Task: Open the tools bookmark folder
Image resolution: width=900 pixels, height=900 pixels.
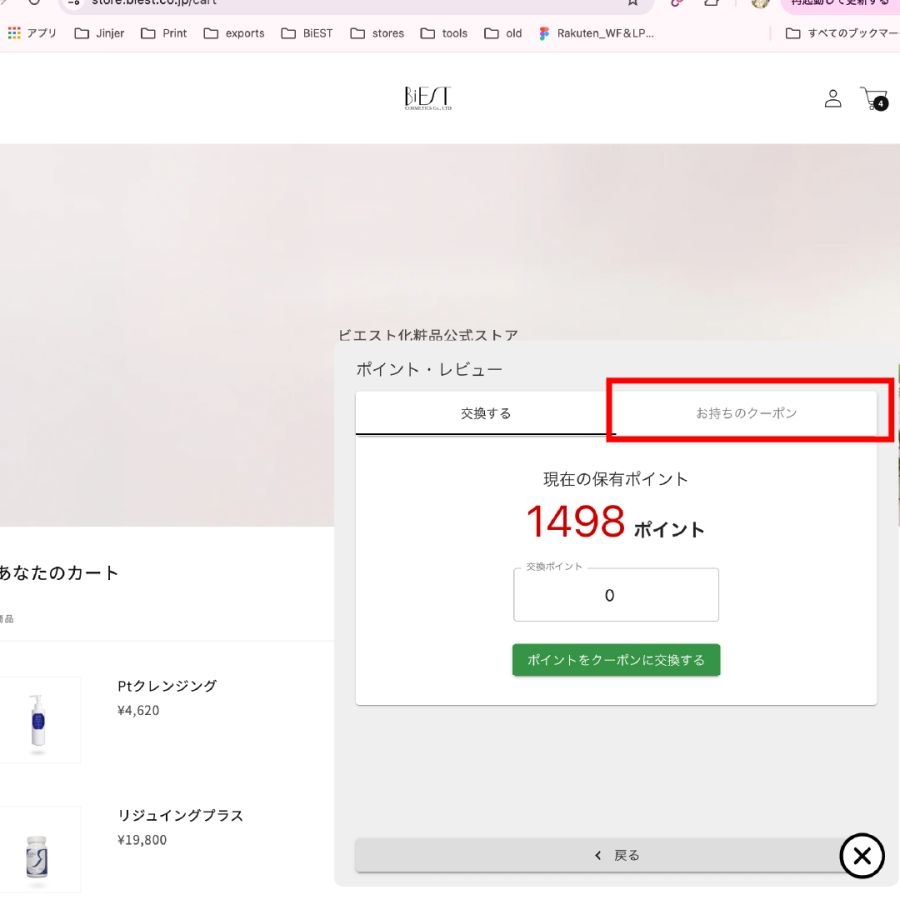Action: [444, 33]
